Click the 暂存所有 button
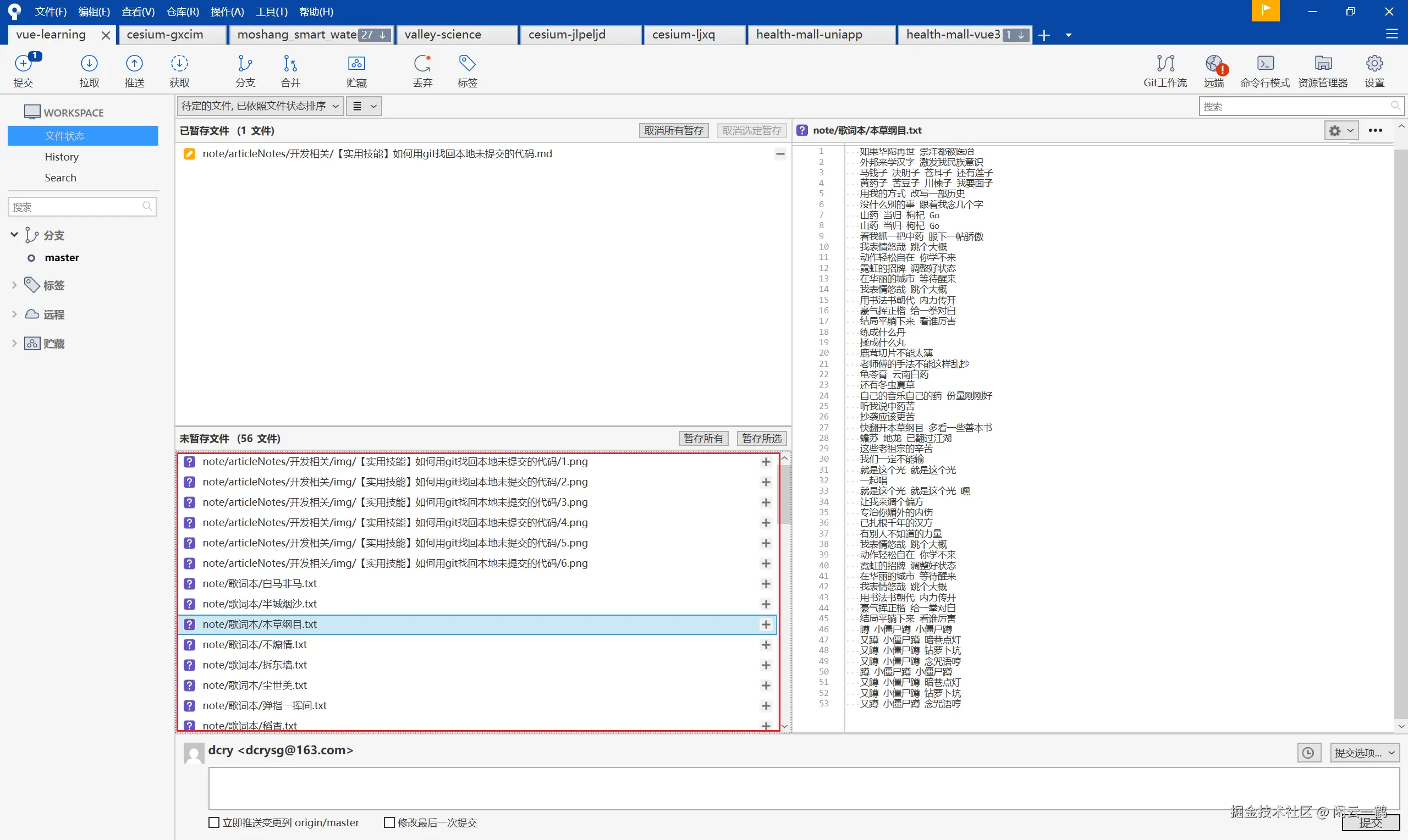 [x=703, y=438]
